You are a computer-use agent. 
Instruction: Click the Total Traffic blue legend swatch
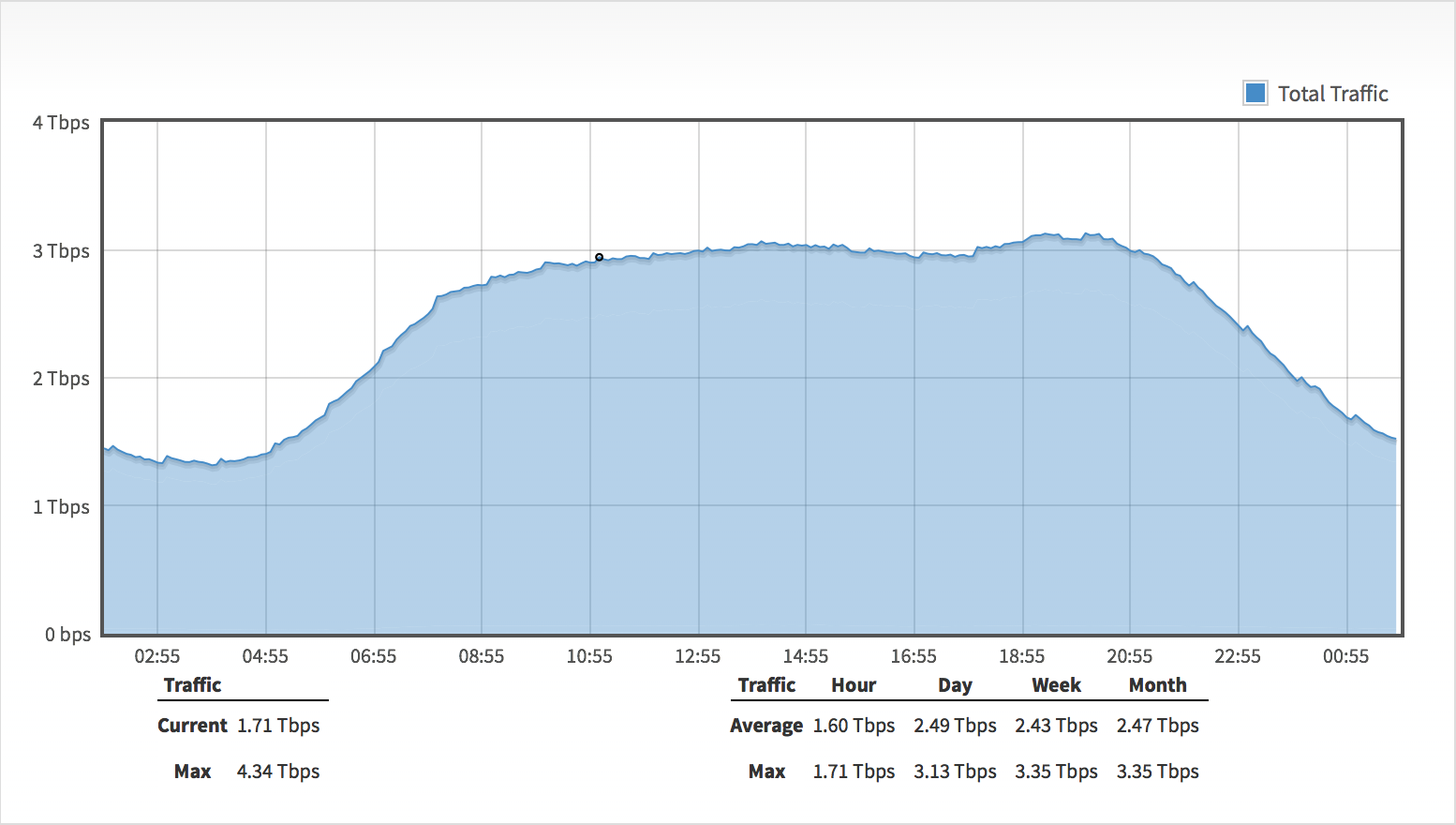1255,93
